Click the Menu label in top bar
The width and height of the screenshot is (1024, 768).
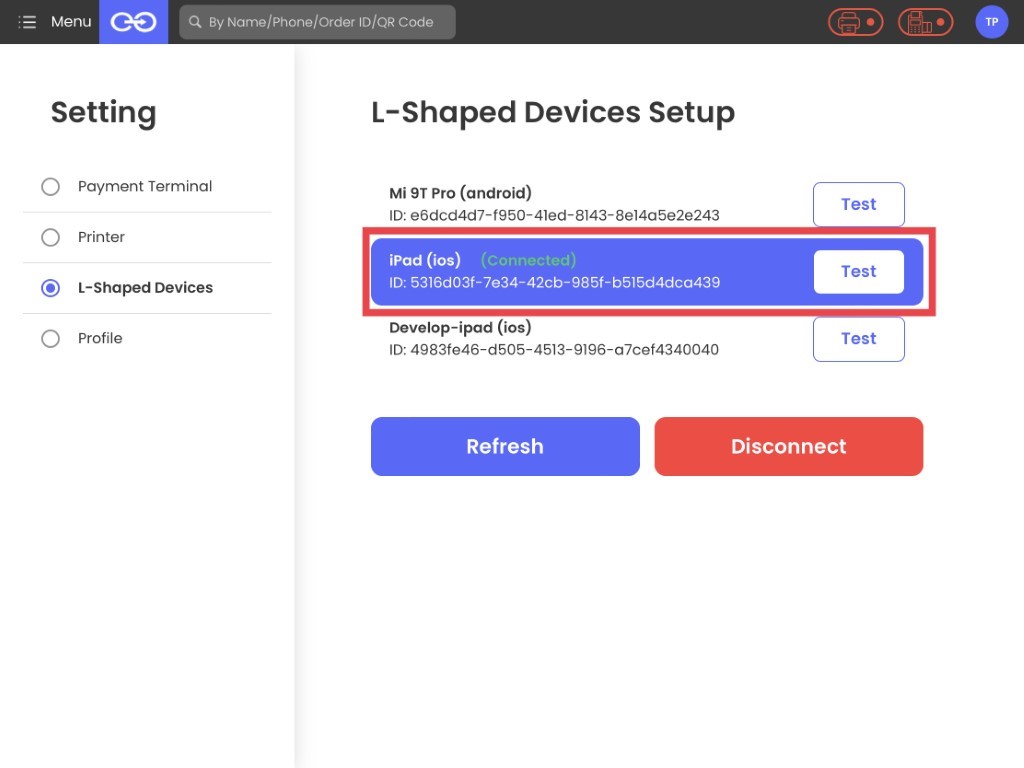pyautogui.click(x=71, y=22)
